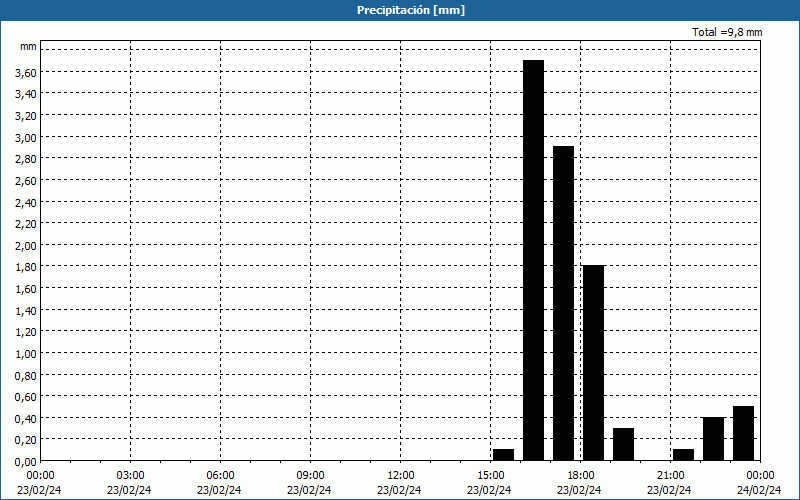Select the 03:00 time axis label

pyautogui.click(x=130, y=474)
